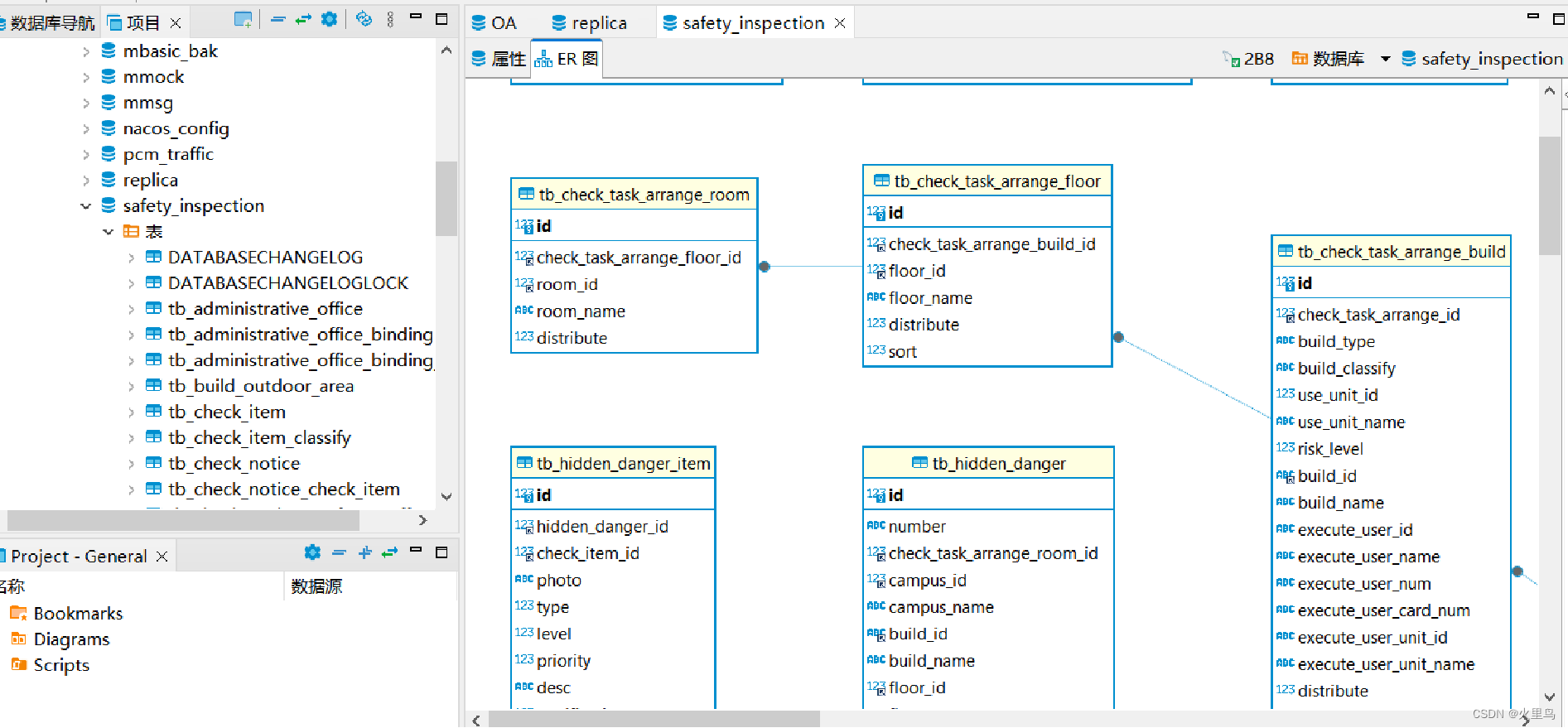Click room_name column in arrange_room entity
The height and width of the screenshot is (728, 1568).
(581, 311)
